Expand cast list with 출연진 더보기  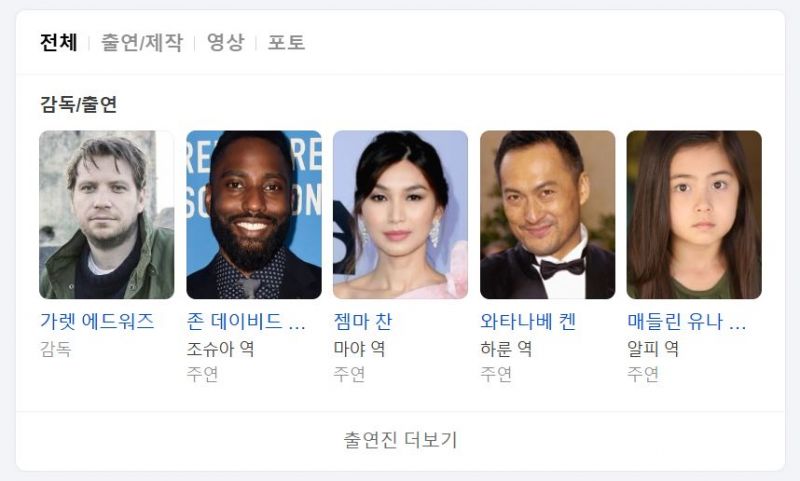[x=401, y=440]
